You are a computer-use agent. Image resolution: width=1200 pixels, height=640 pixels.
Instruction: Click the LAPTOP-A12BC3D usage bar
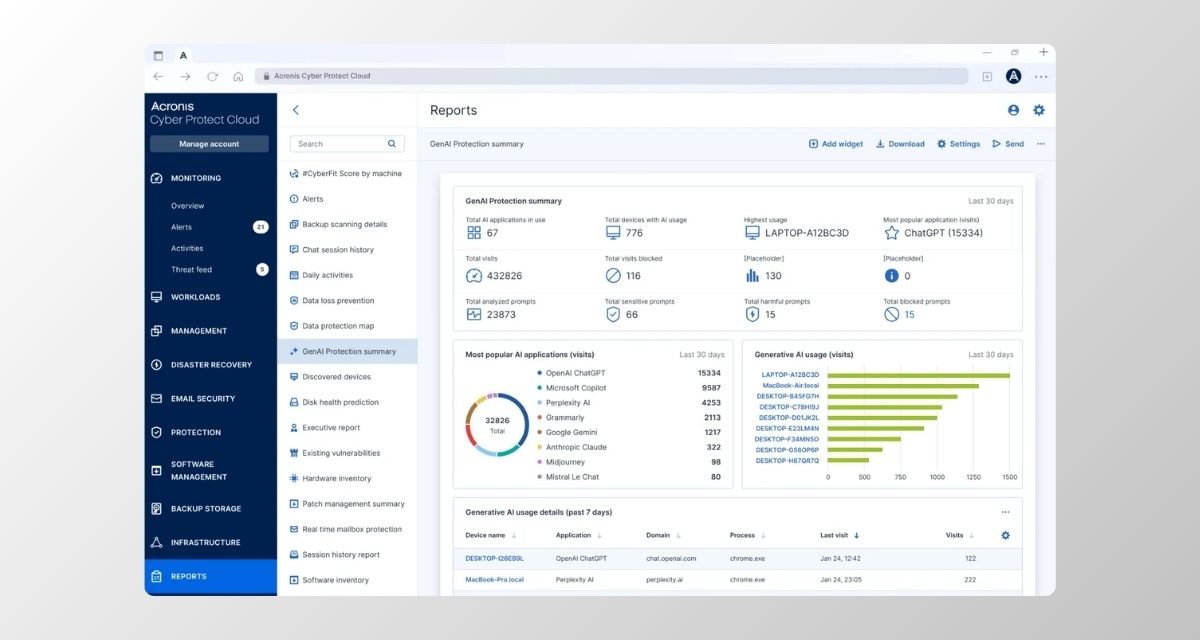pyautogui.click(x=919, y=375)
